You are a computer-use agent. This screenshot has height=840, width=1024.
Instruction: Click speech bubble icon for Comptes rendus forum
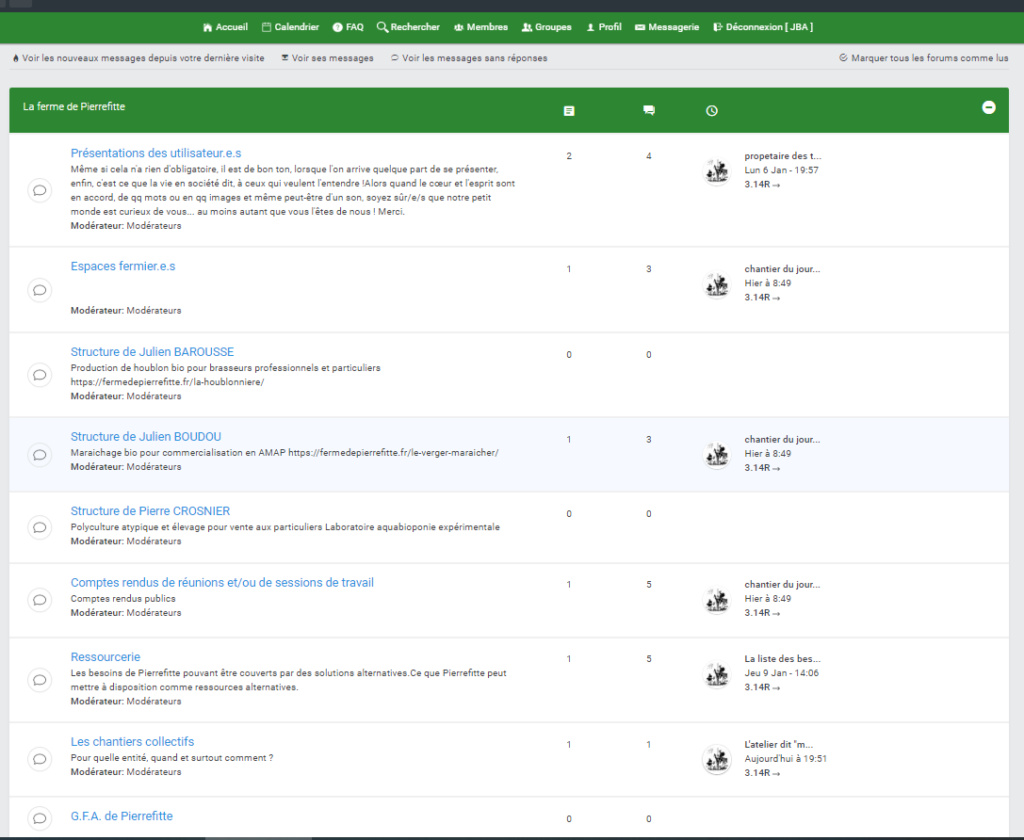point(40,600)
